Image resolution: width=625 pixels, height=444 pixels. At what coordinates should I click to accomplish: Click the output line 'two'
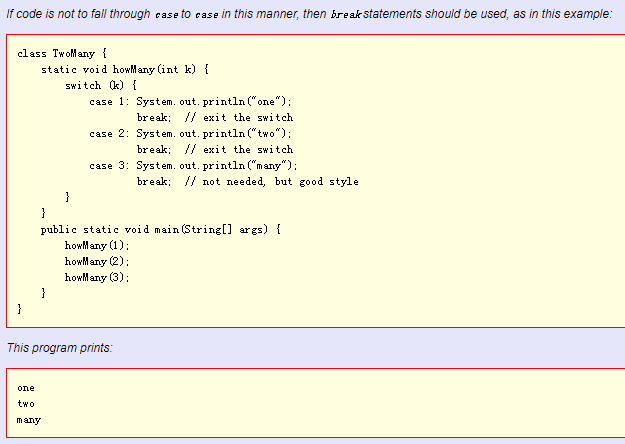(x=26, y=404)
